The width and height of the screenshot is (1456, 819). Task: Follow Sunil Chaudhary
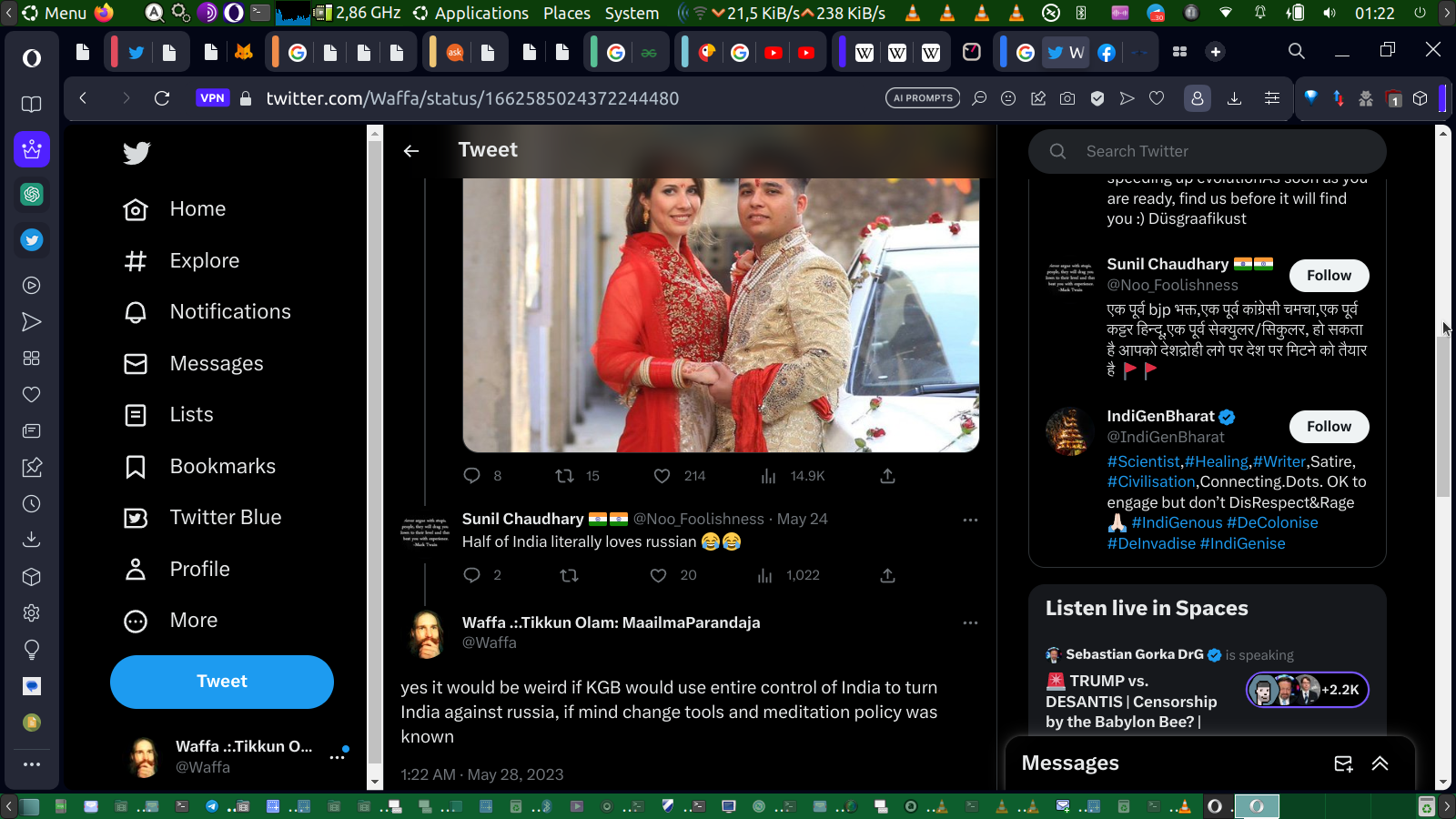click(1330, 276)
